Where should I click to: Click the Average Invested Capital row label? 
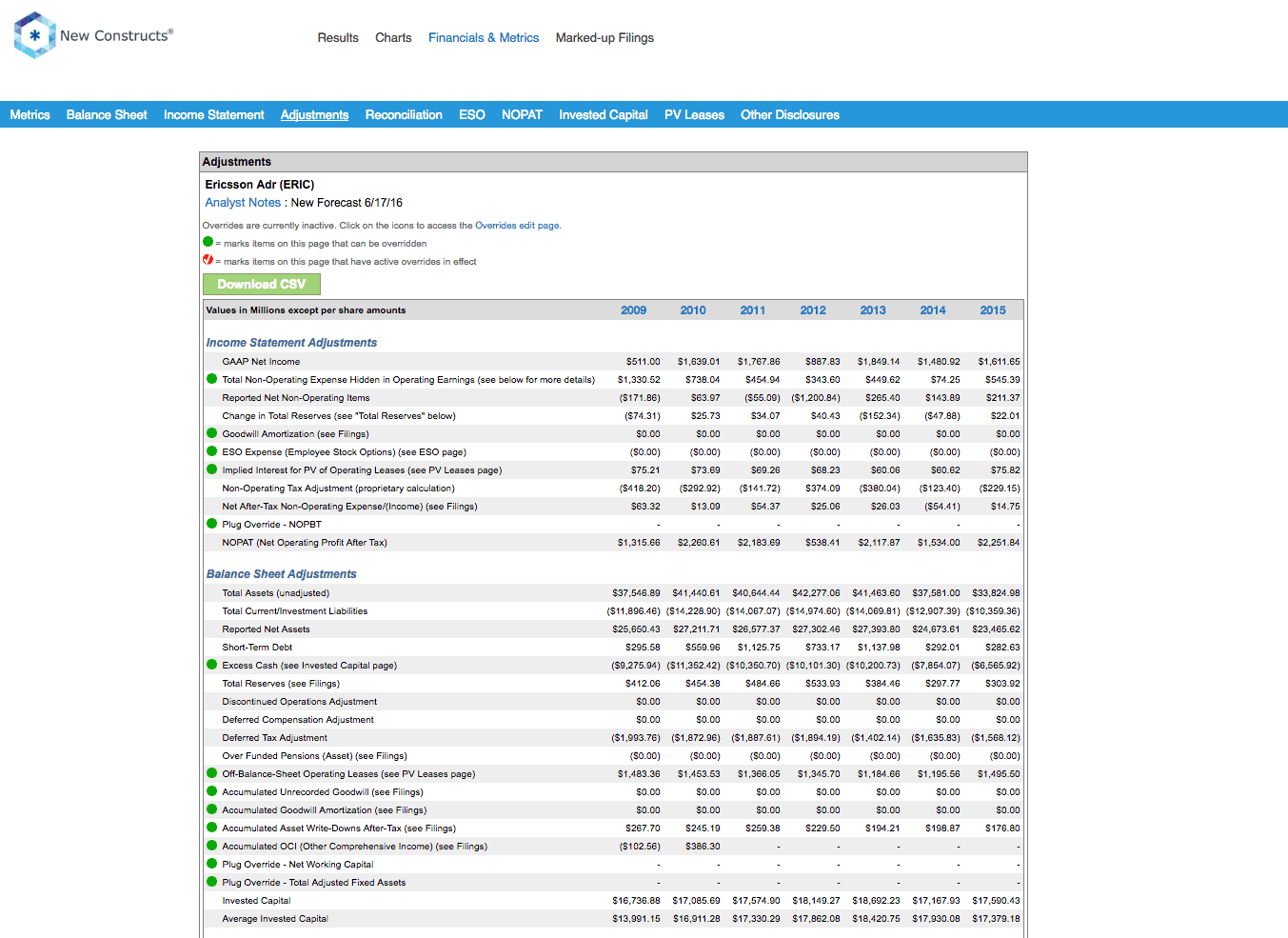275,919
